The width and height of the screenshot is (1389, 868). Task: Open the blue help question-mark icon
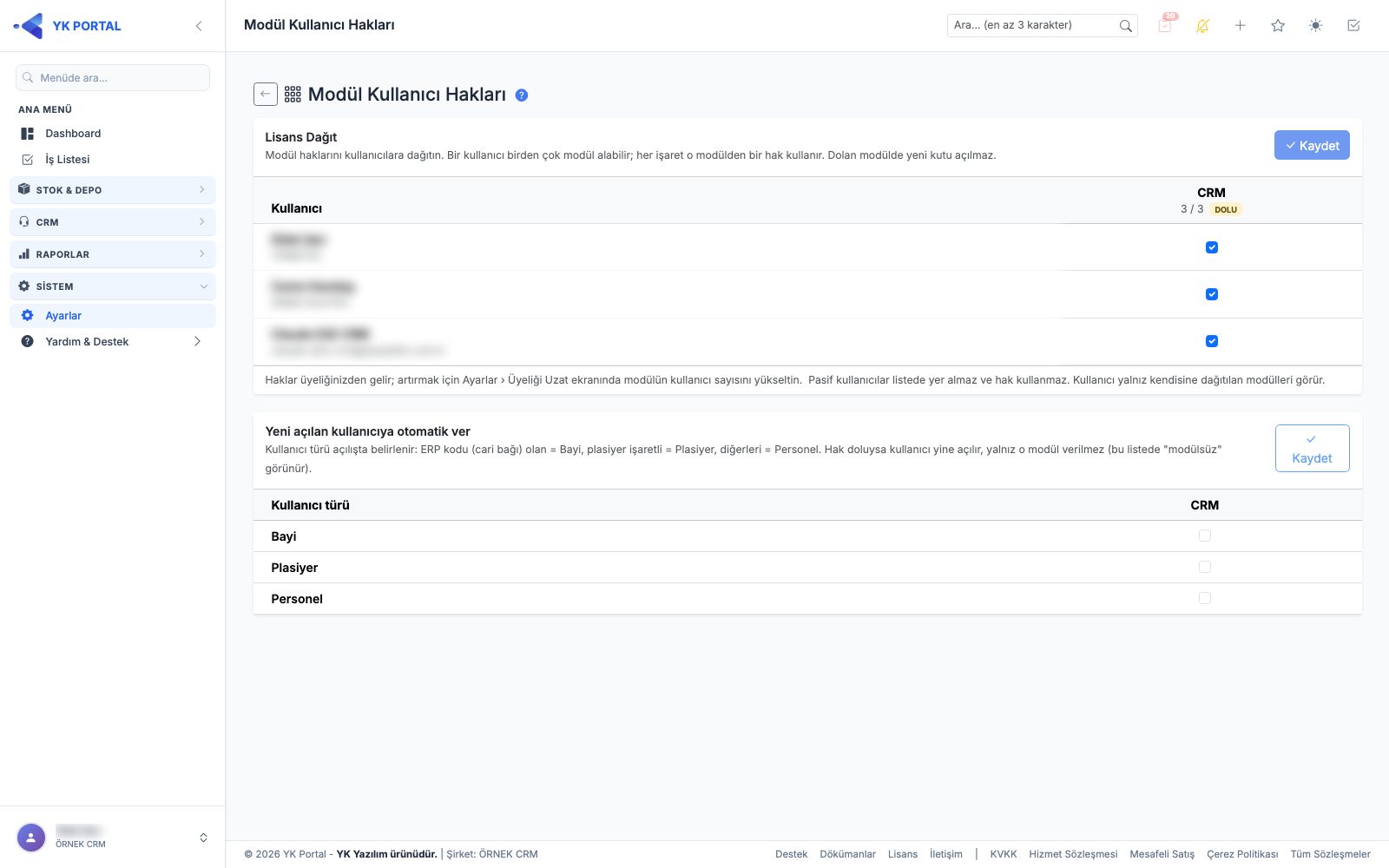point(522,95)
